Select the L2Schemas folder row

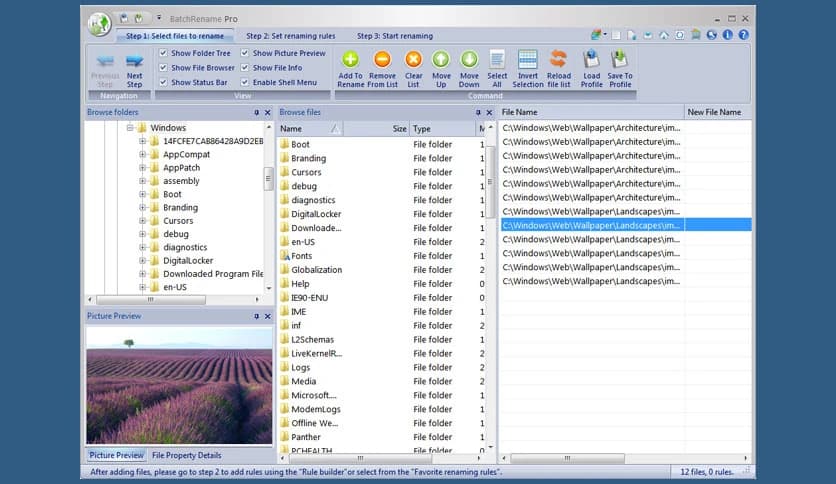(379, 340)
